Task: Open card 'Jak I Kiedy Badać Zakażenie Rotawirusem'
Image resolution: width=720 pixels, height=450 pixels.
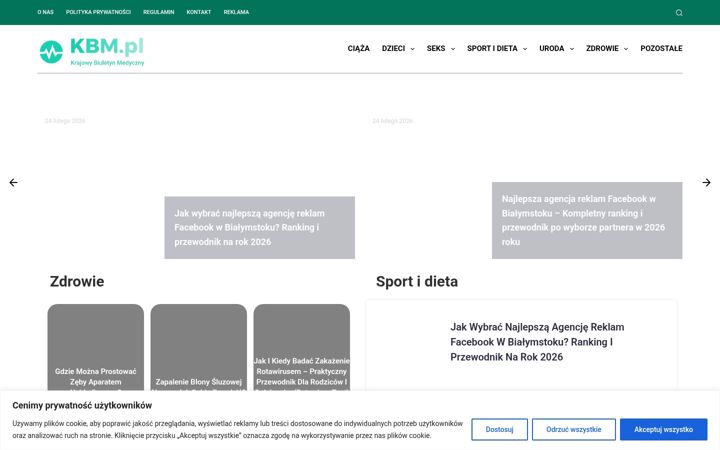Action: click(x=302, y=348)
